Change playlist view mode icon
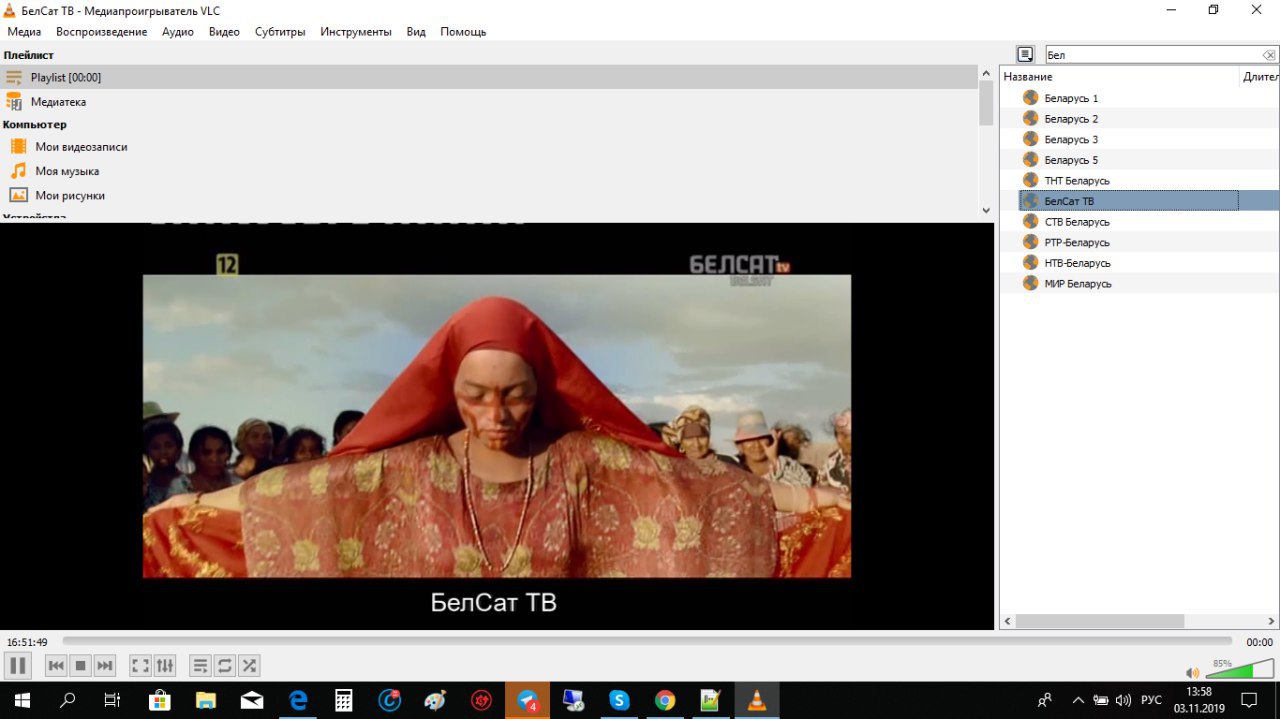The image size is (1280, 719). [x=1025, y=54]
